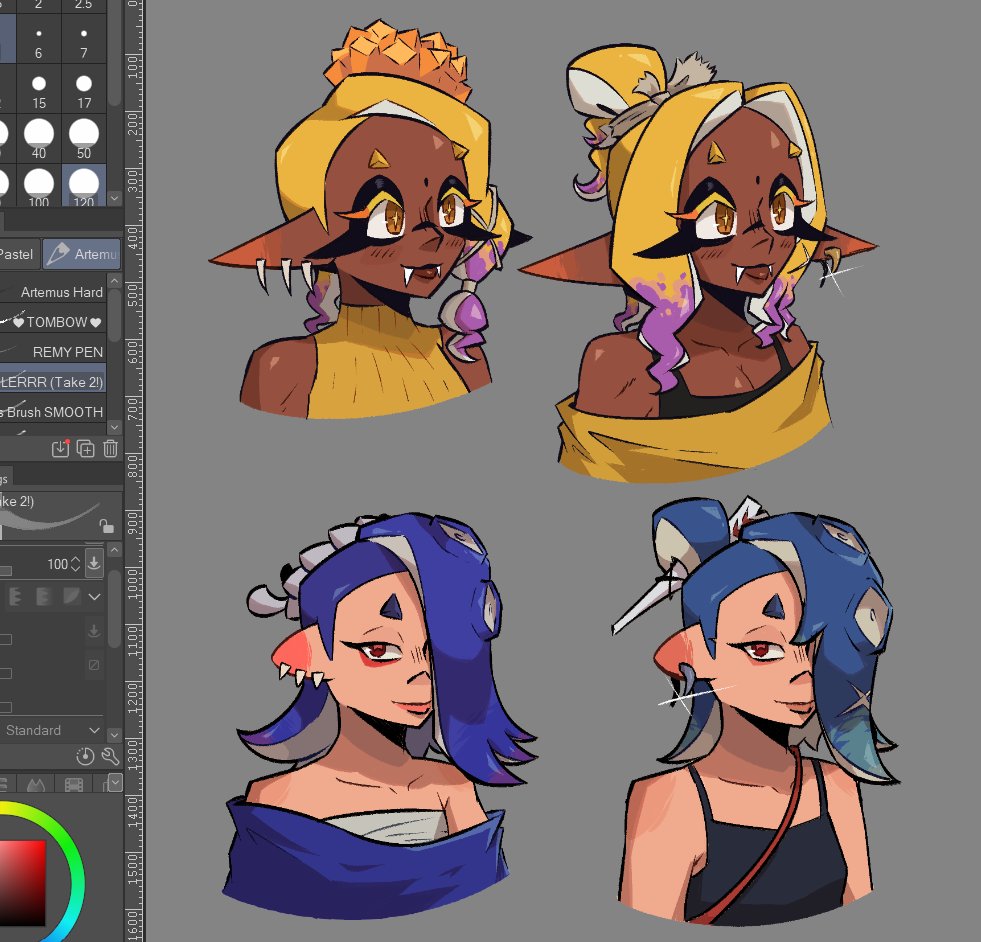This screenshot has width=981, height=942.
Task: Select the third anti-aliasing level option
Action: click(71, 596)
